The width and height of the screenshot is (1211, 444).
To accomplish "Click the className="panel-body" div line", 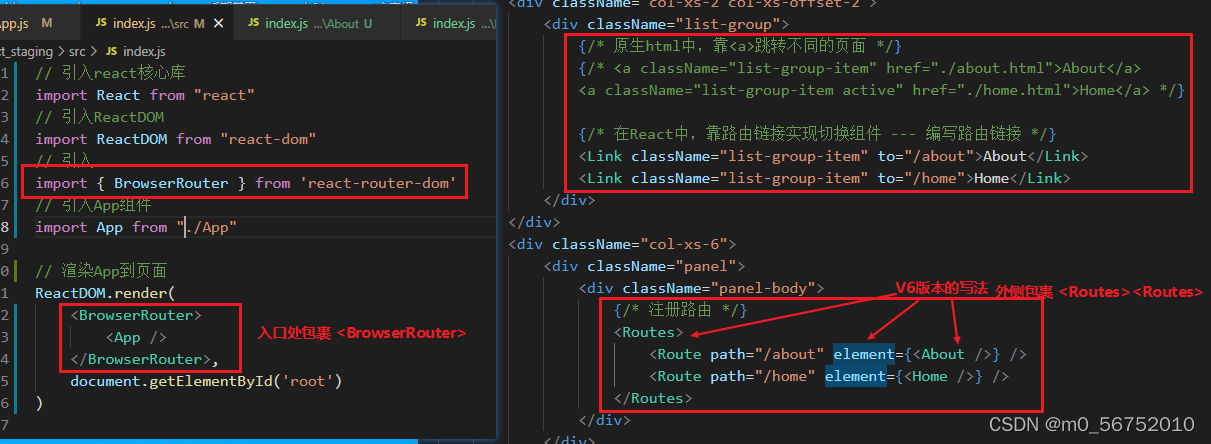I will click(700, 288).
